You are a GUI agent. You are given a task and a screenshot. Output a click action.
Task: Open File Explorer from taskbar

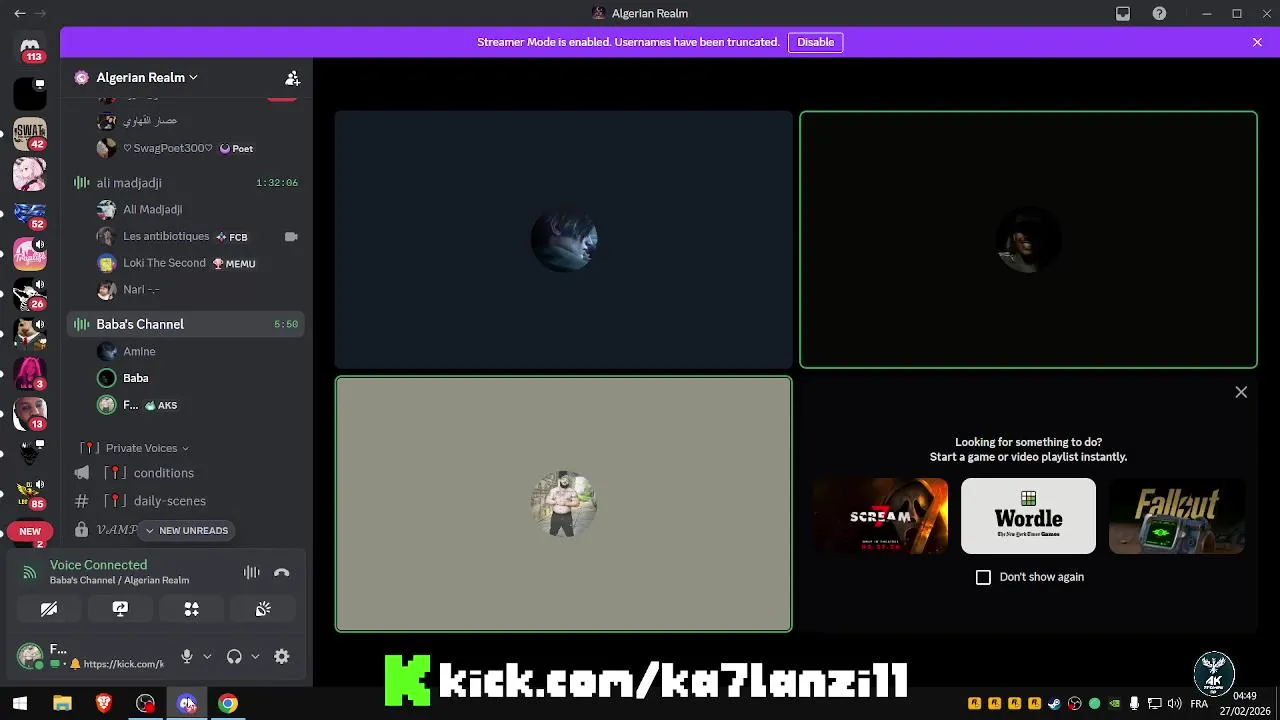click(x=62, y=703)
